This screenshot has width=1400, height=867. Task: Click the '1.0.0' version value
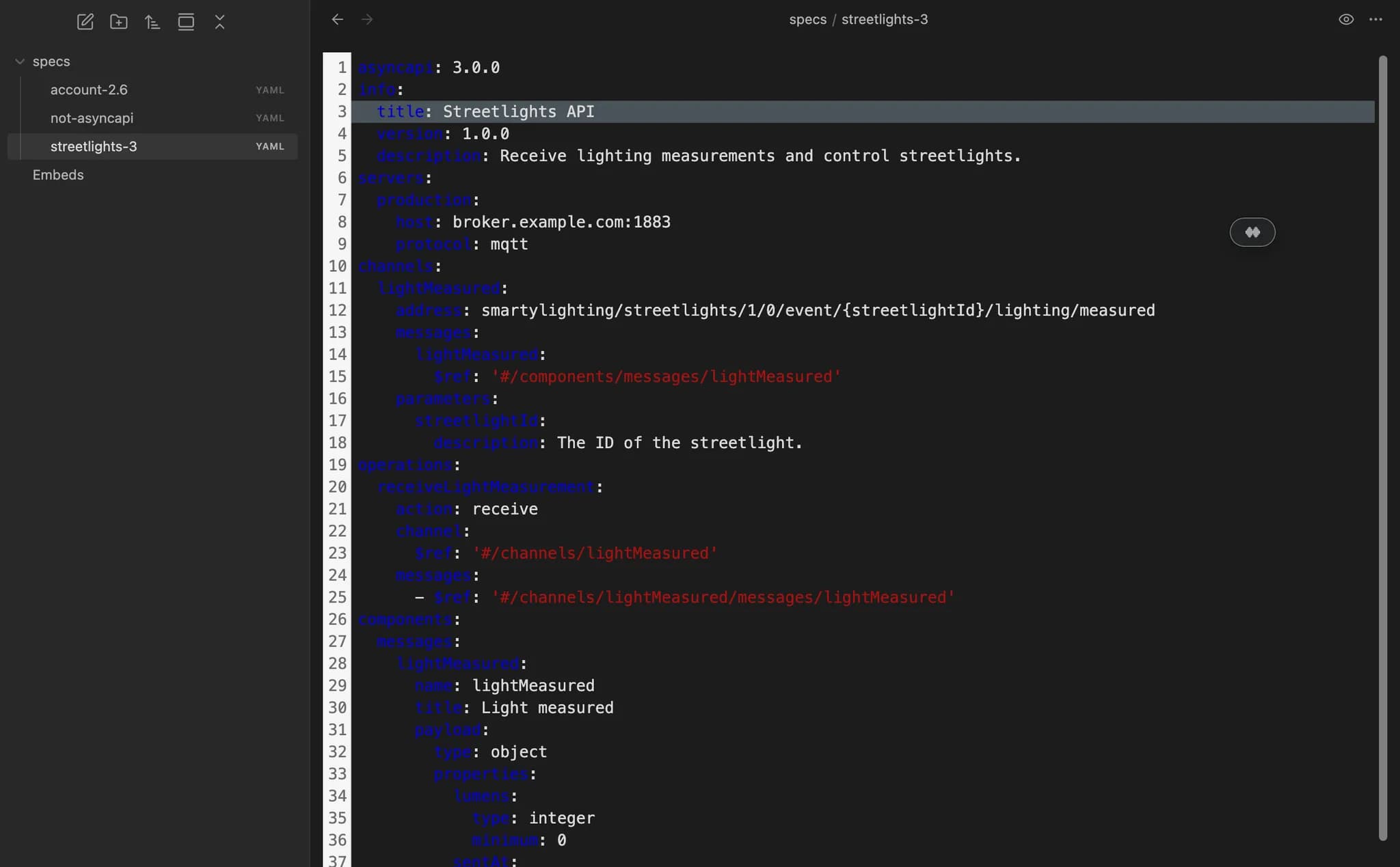pyautogui.click(x=485, y=134)
